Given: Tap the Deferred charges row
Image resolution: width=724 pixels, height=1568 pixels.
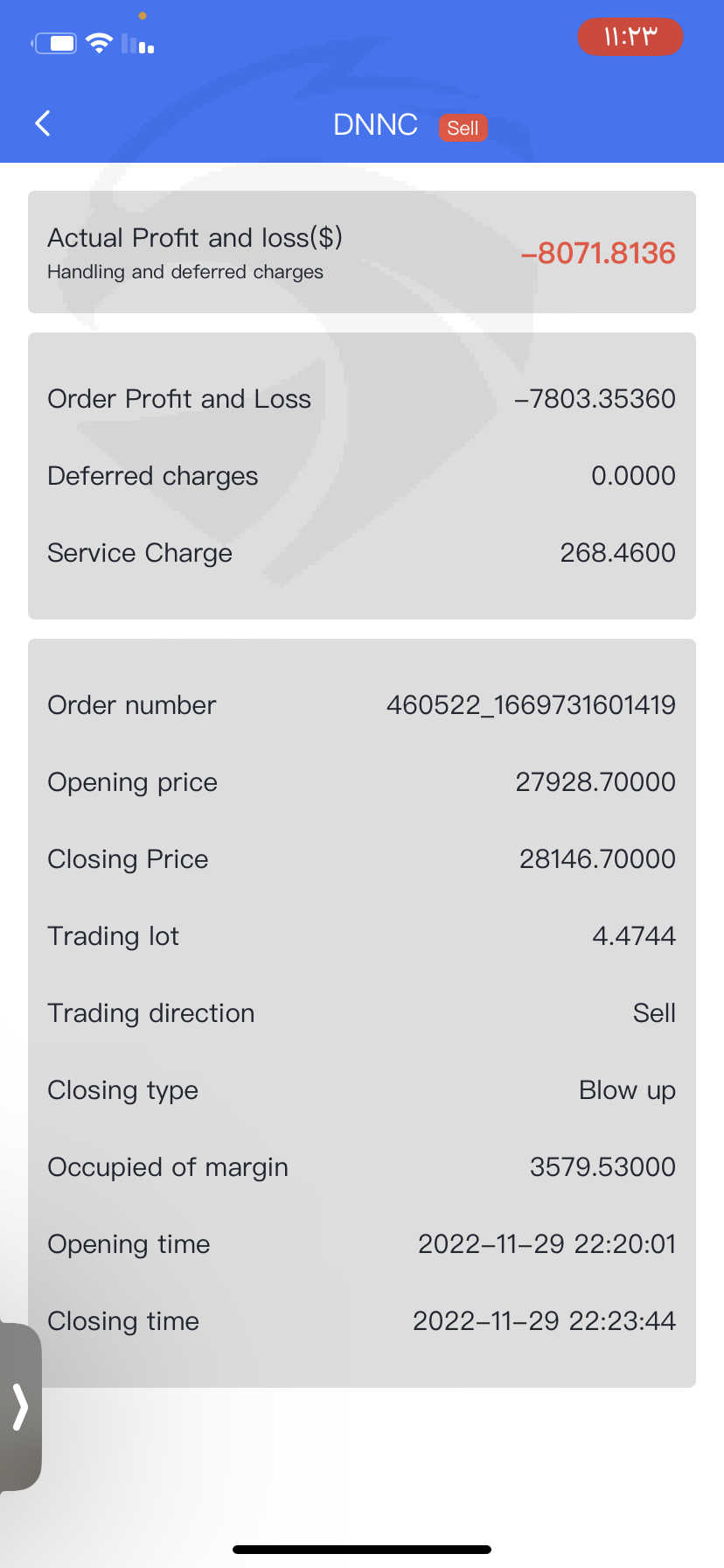Looking at the screenshot, I should click(x=361, y=476).
